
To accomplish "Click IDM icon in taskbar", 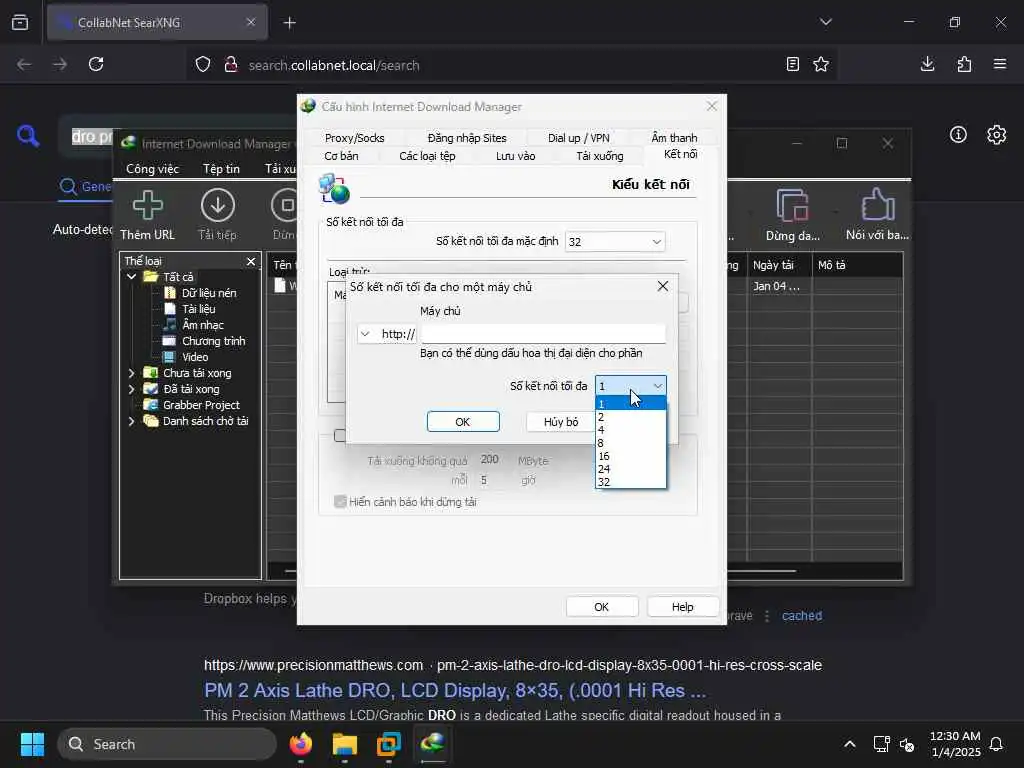I will coord(432,744).
